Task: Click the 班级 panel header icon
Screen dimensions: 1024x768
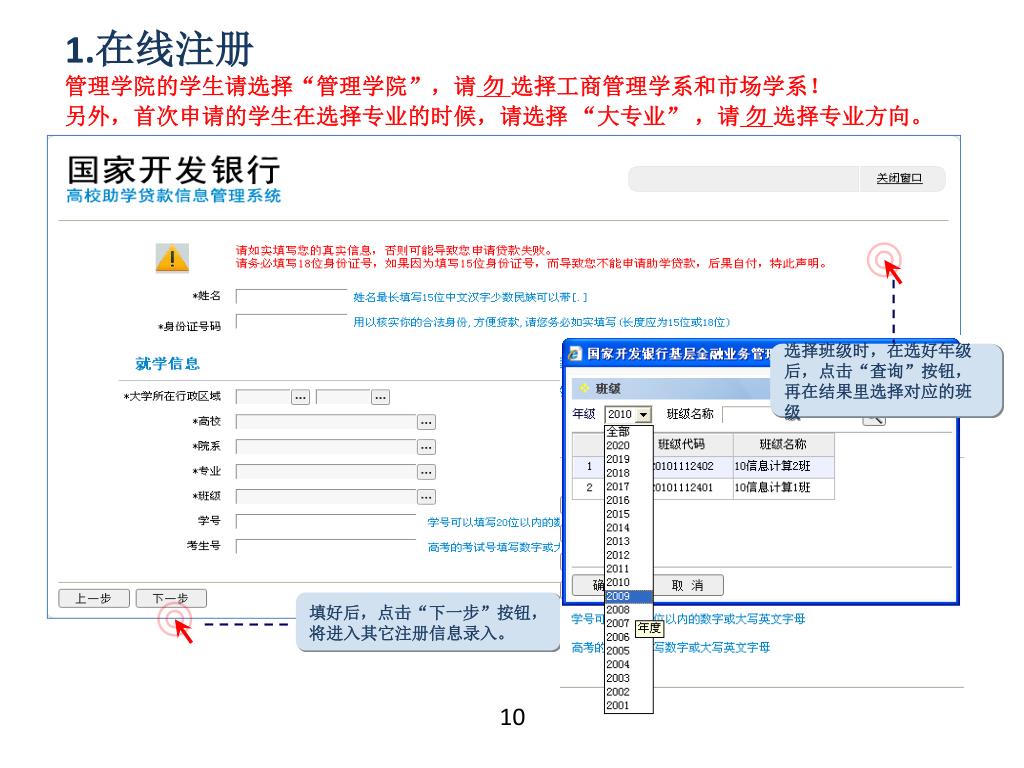Action: (x=584, y=389)
